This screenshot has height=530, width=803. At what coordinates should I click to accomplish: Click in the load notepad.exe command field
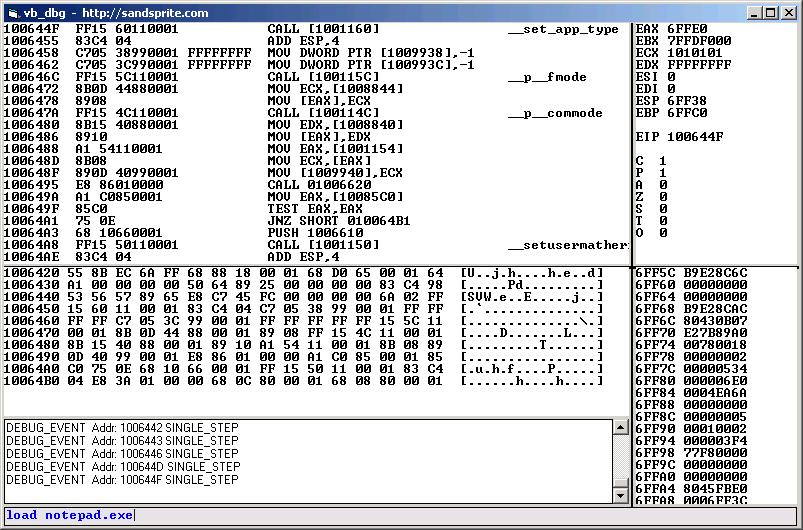coord(400,515)
